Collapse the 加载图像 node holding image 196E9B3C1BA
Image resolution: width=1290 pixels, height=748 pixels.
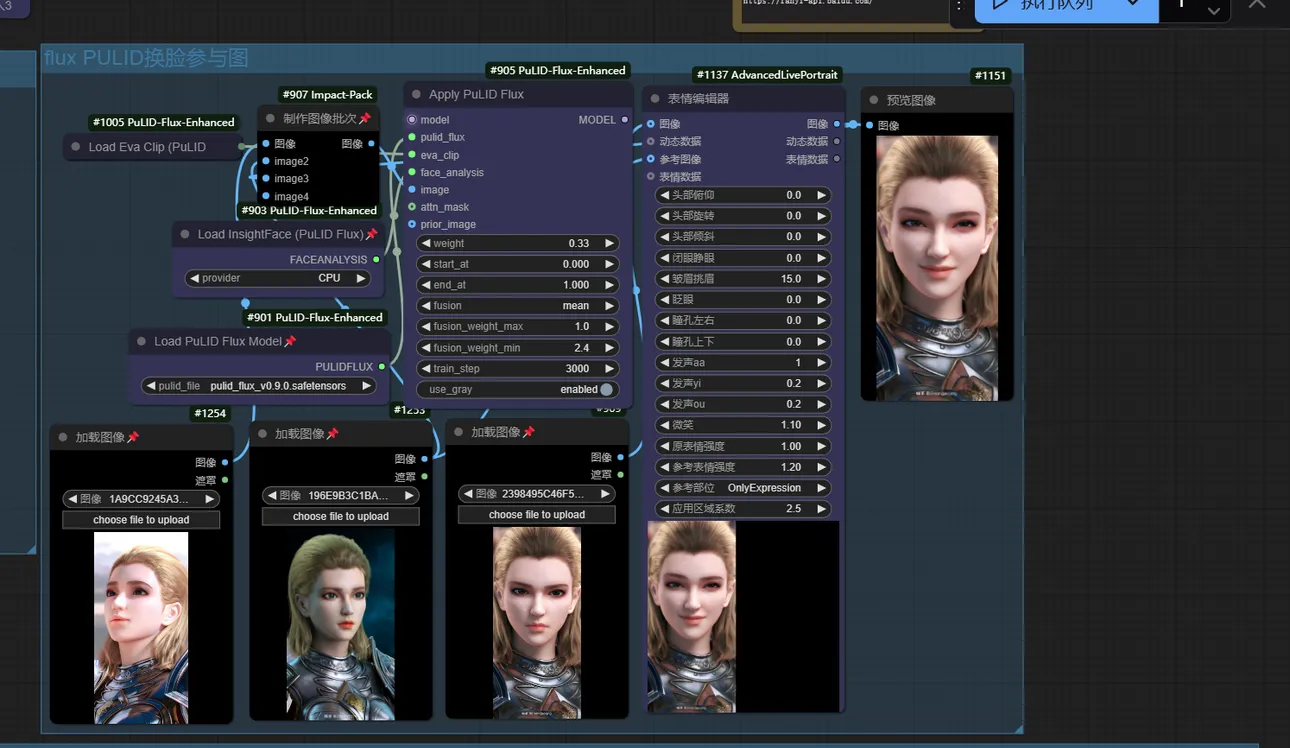pyautogui.click(x=262, y=434)
